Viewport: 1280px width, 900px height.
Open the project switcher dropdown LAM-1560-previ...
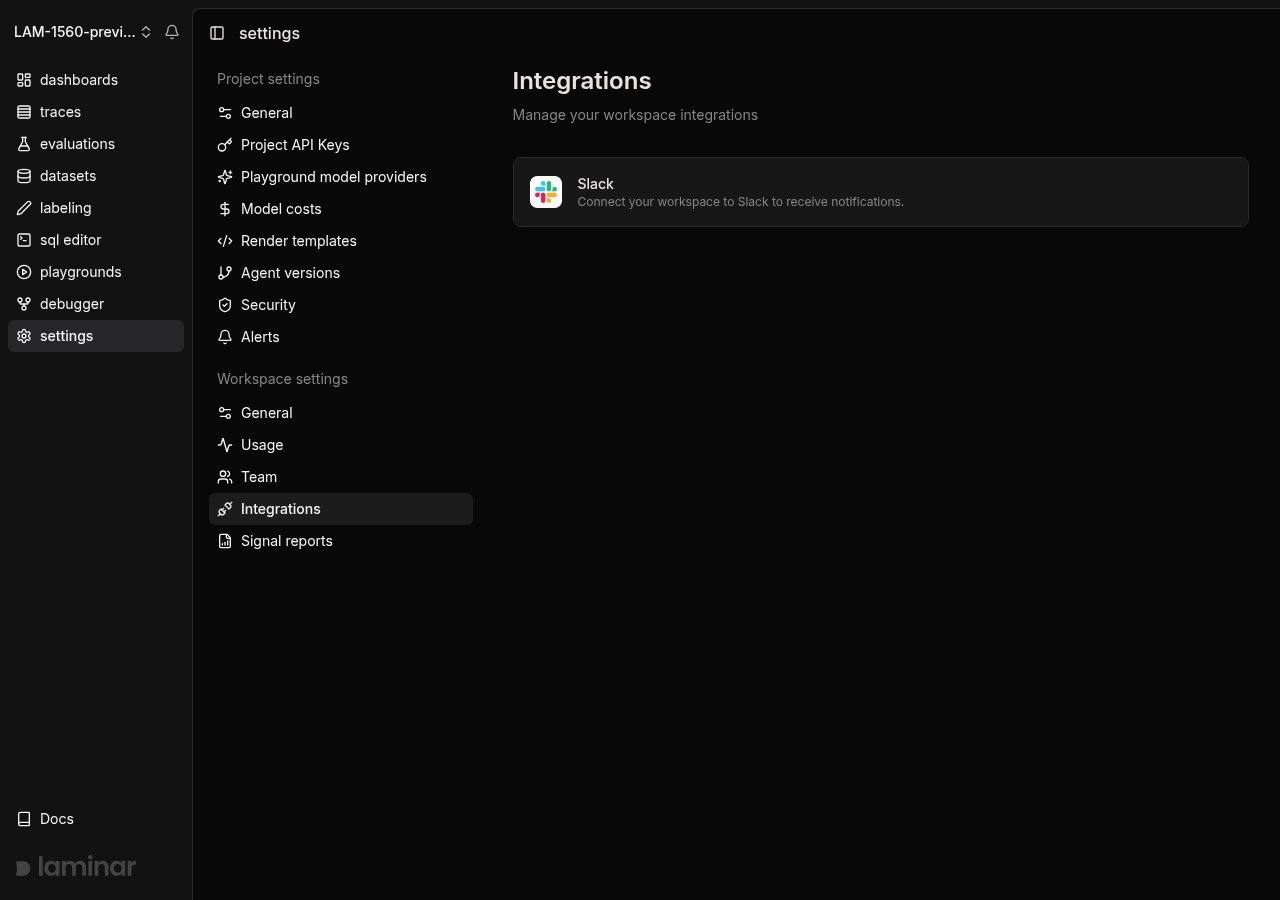82,32
